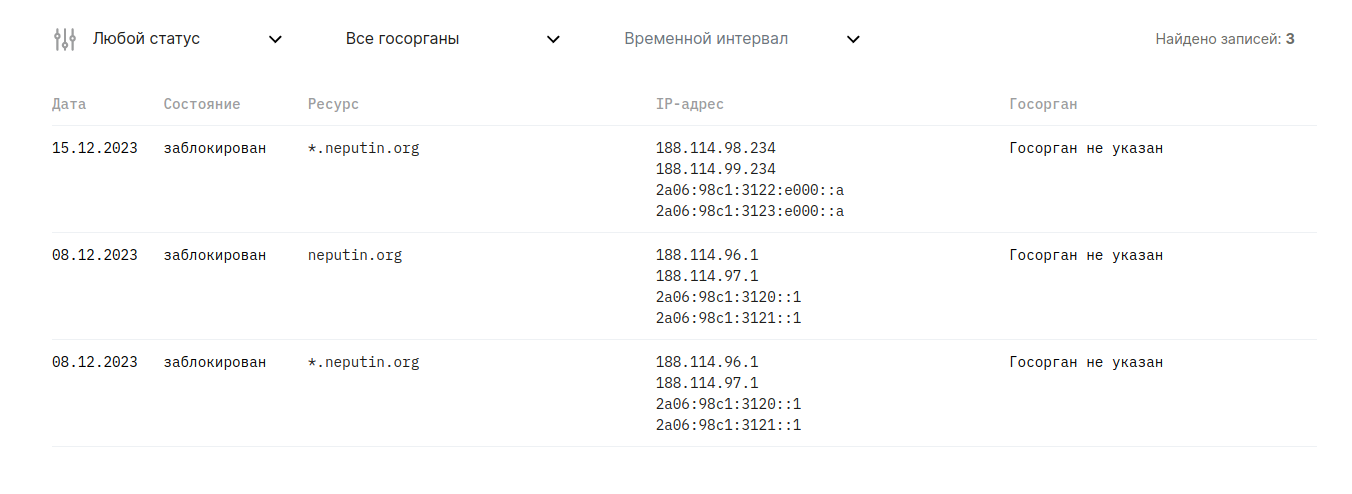
Task: Click the Дата column header
Action: click(x=69, y=104)
